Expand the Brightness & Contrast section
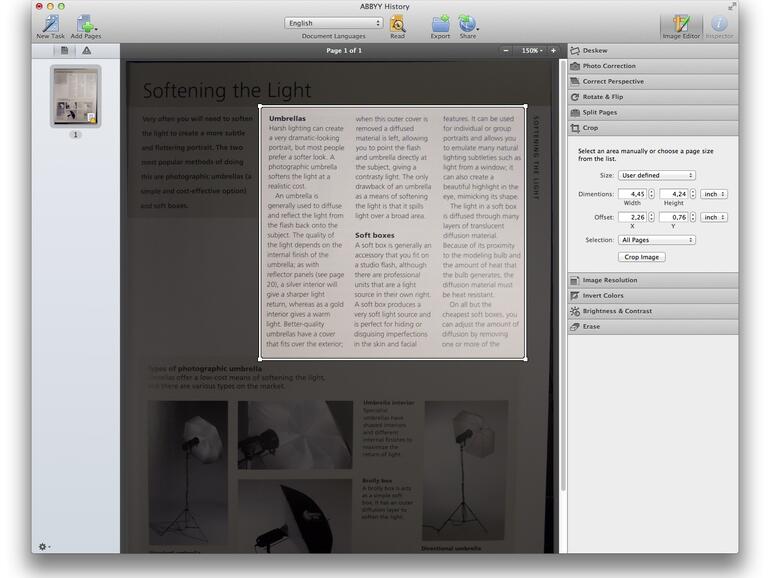The height and width of the screenshot is (578, 770). pos(653,311)
